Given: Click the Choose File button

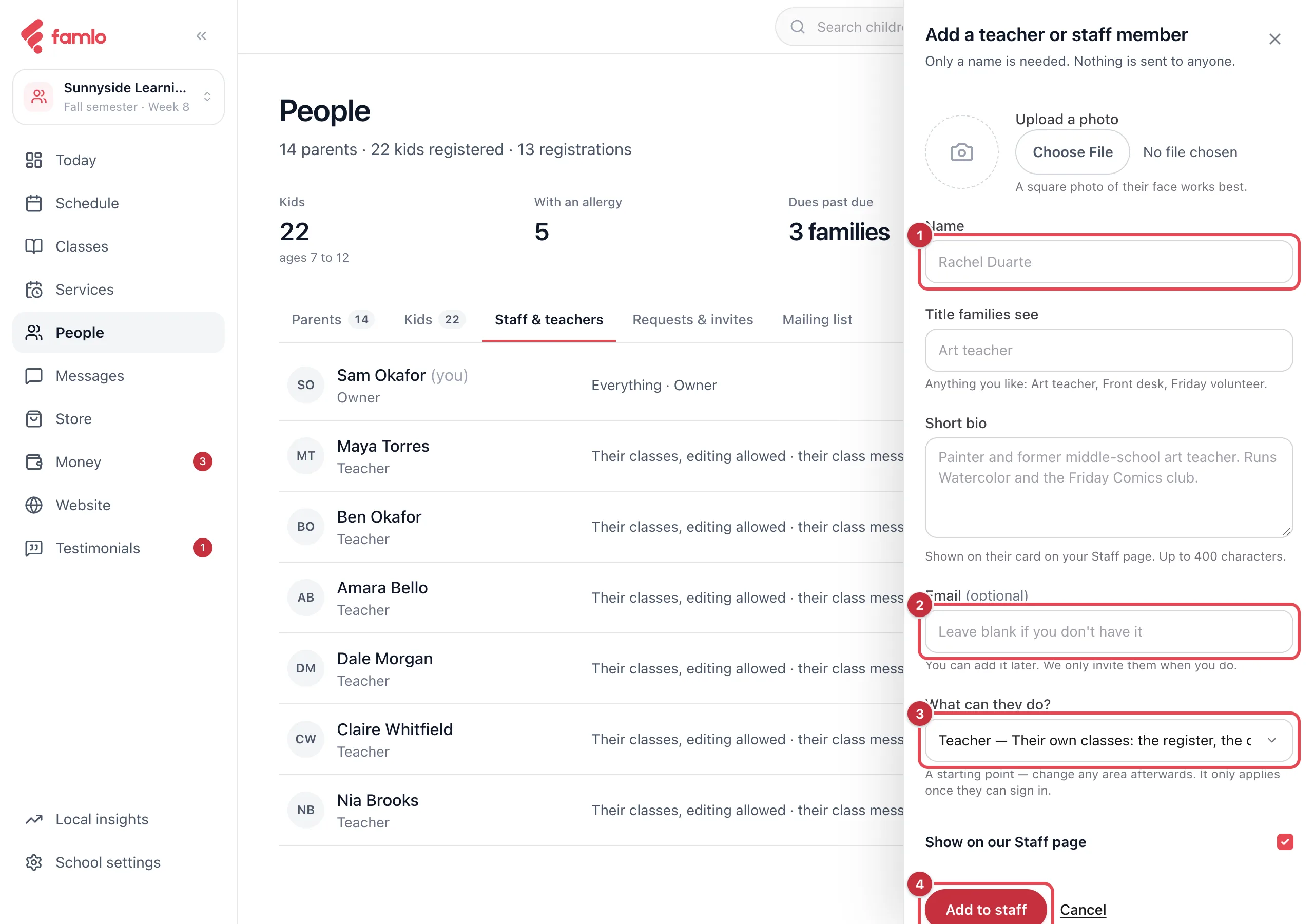Looking at the screenshot, I should (1072, 152).
